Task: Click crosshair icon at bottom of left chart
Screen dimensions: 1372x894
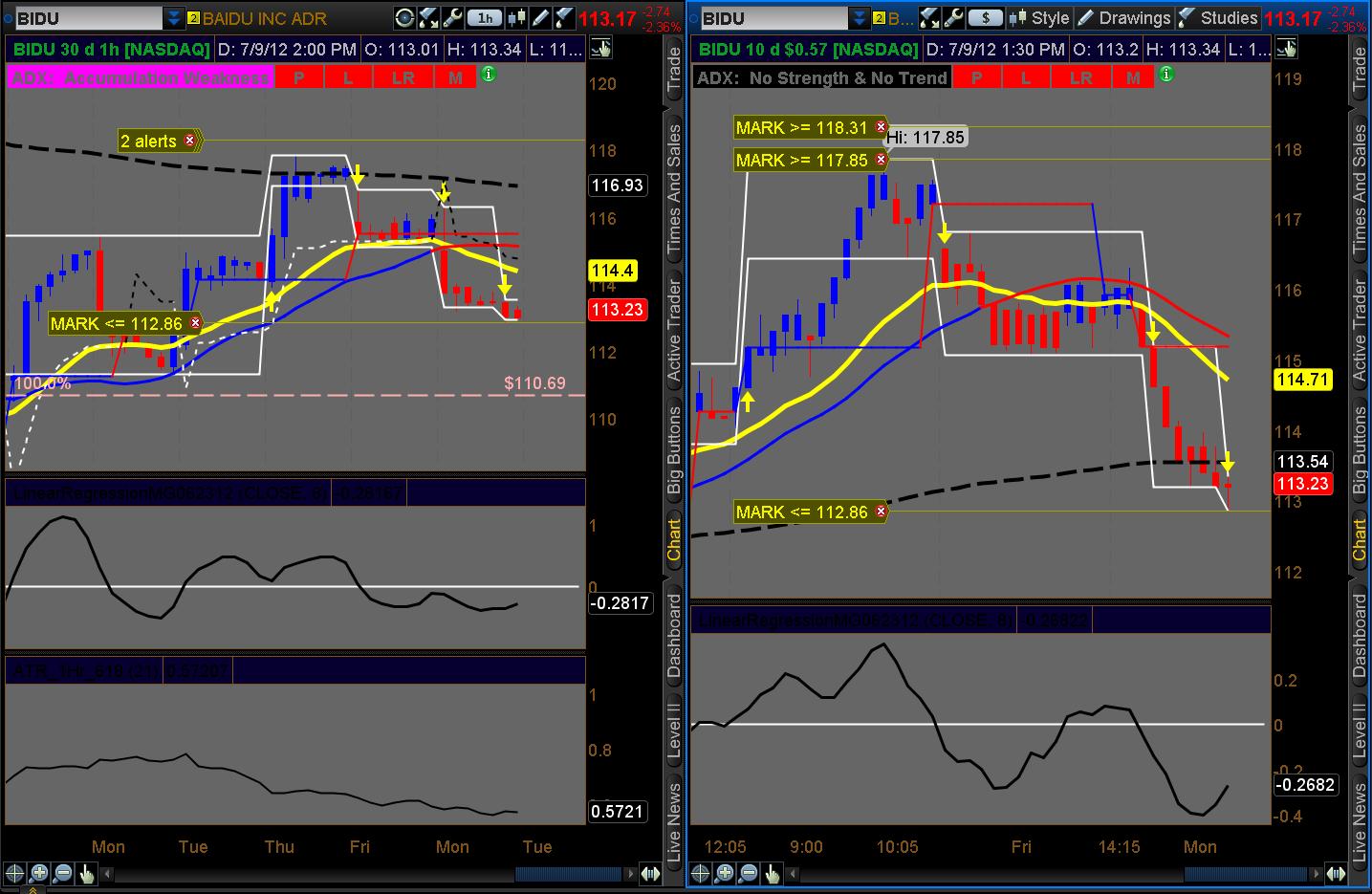Action: [15, 873]
